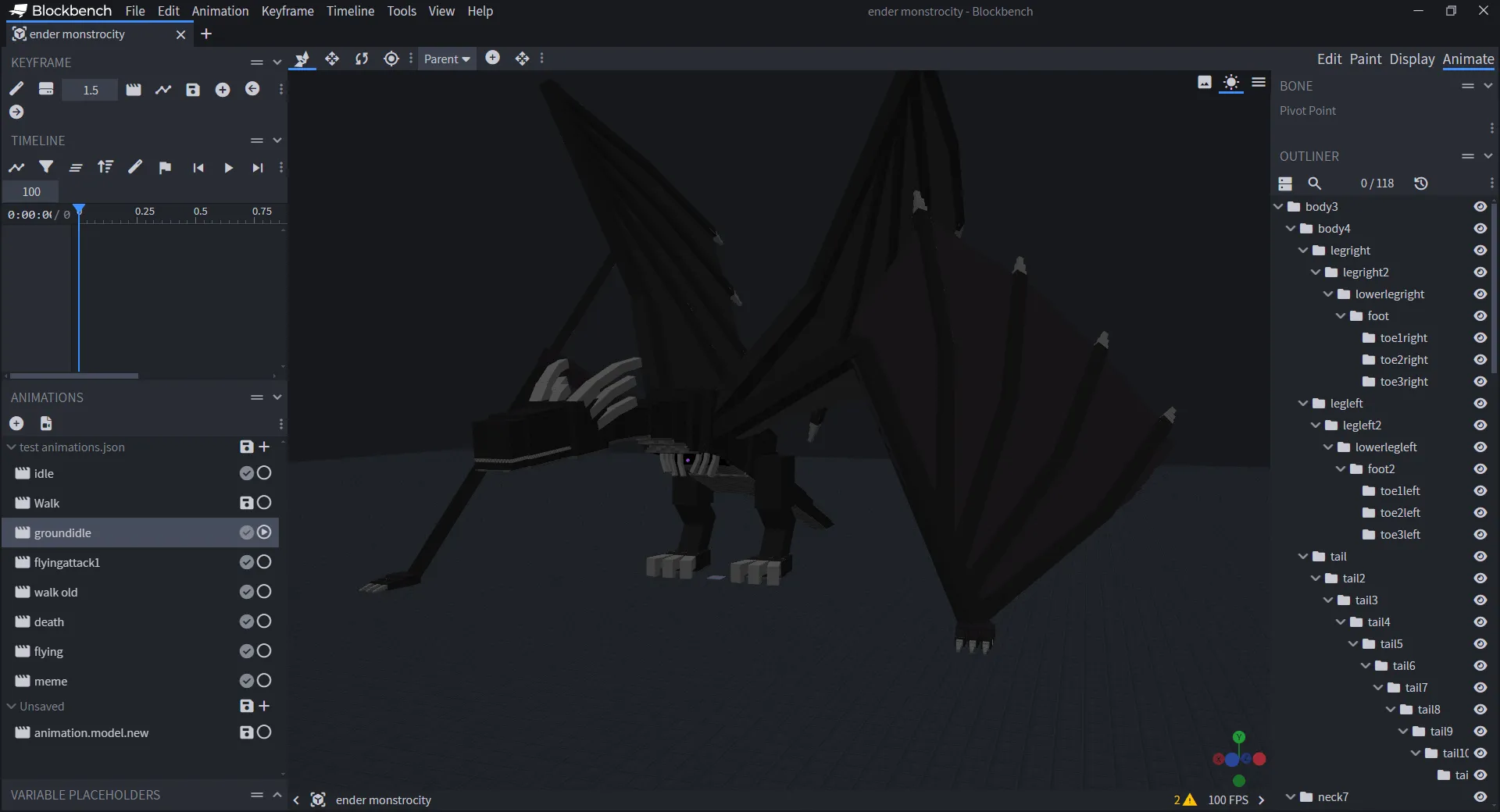Play the animation

tap(228, 167)
